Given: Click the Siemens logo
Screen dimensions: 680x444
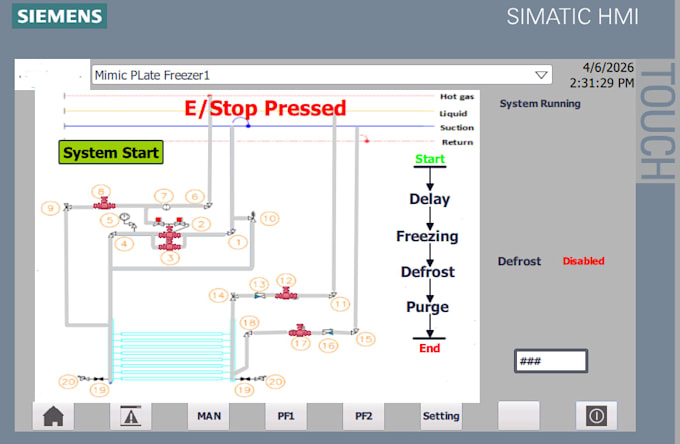Looking at the screenshot, I should 59,16.
